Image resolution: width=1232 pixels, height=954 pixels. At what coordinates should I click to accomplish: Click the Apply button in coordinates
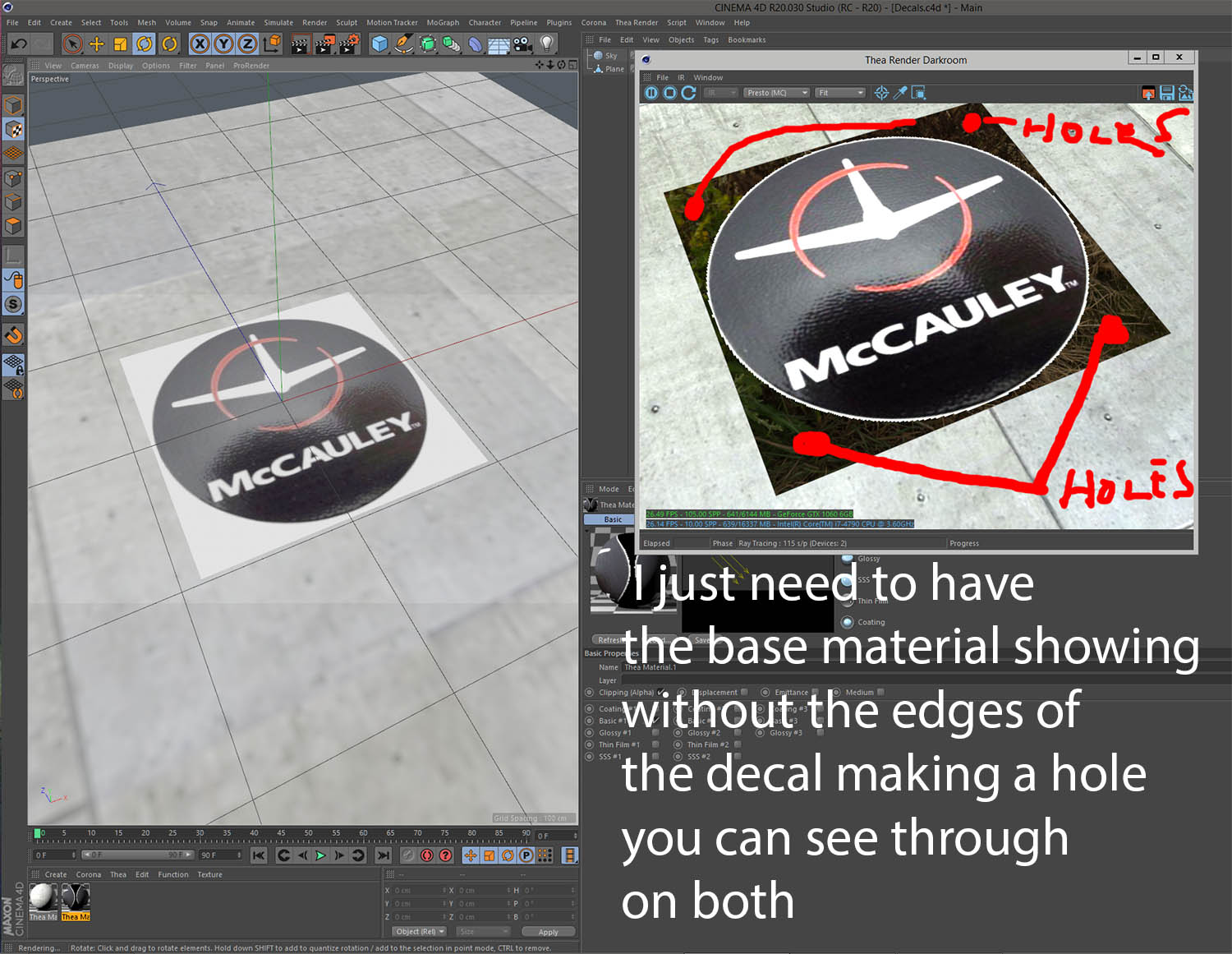click(548, 932)
